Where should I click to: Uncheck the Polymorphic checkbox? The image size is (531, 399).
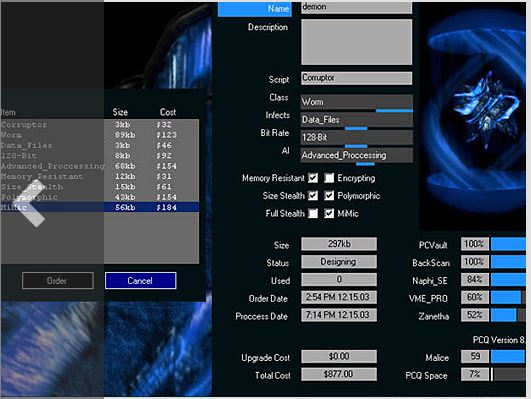pyautogui.click(x=329, y=195)
